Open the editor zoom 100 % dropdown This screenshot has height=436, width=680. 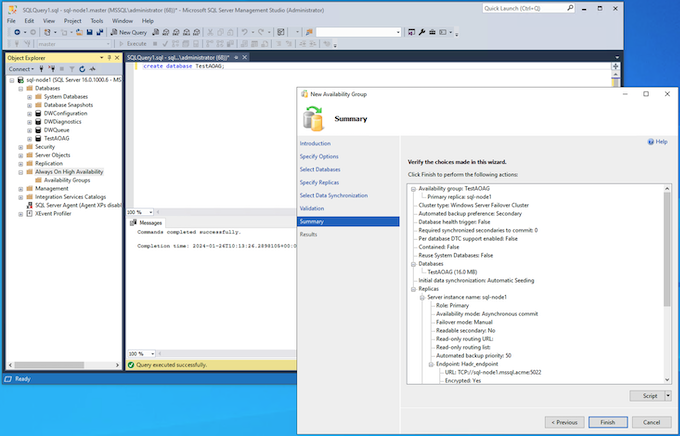pyautogui.click(x=151, y=212)
